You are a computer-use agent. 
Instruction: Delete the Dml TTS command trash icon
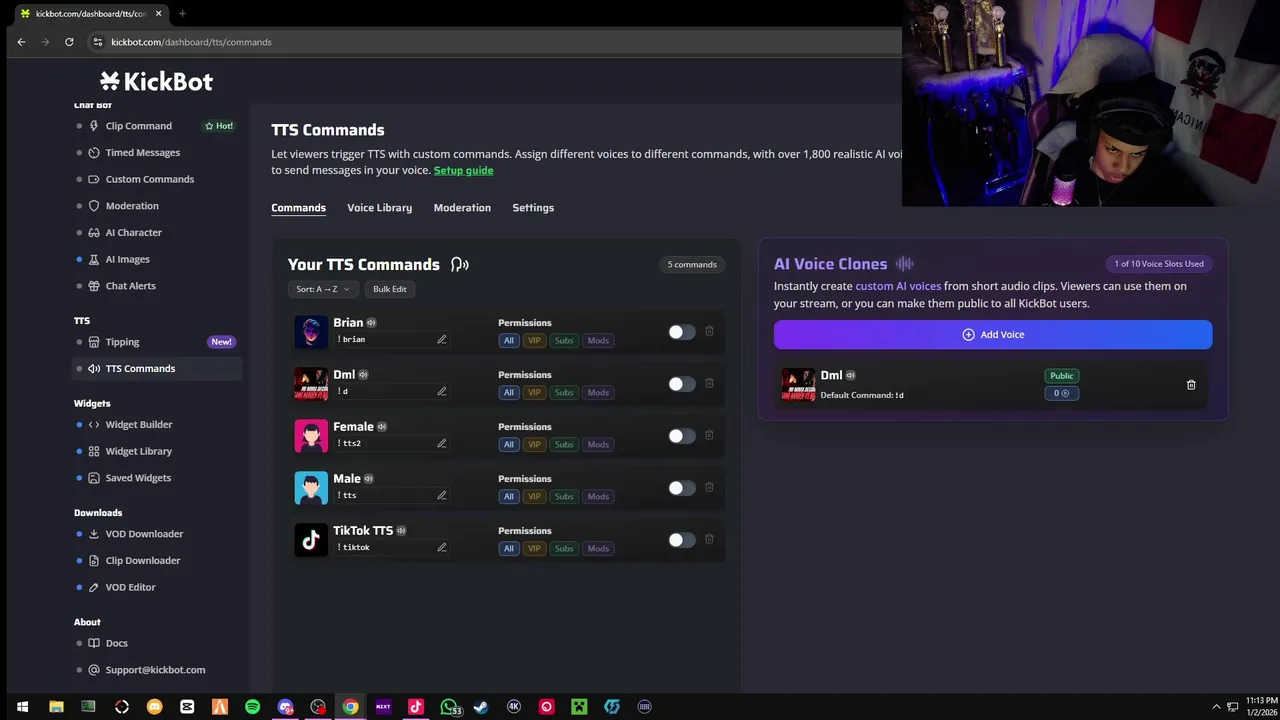709,383
